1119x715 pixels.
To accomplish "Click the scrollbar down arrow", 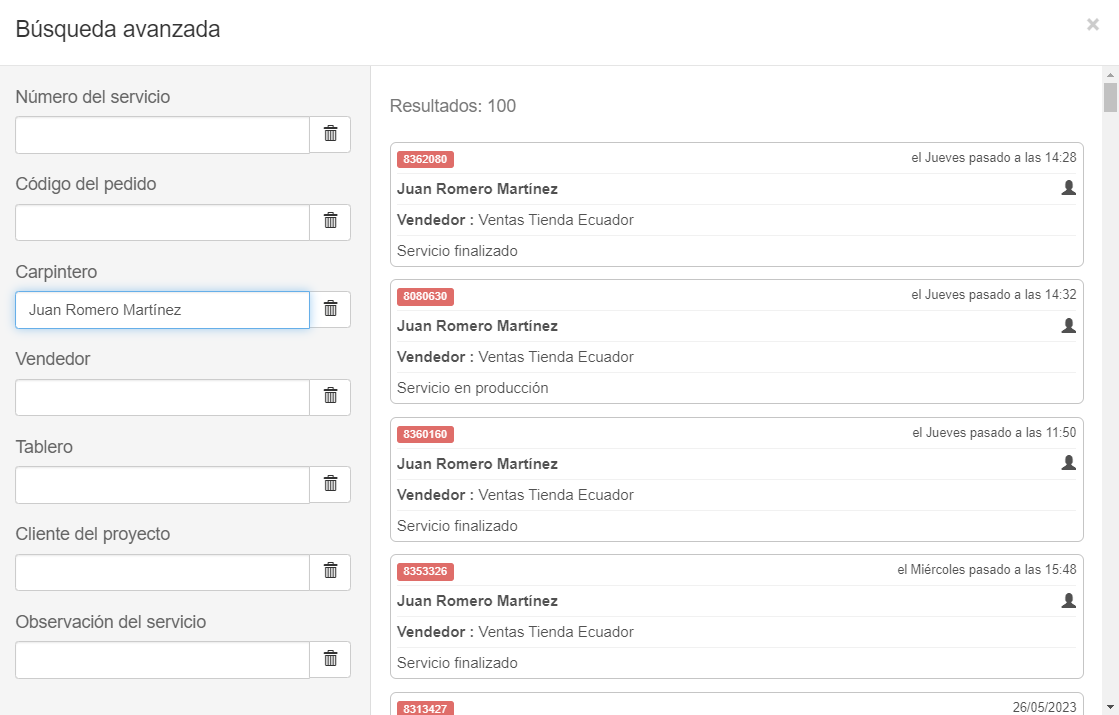I will pos(1110,708).
